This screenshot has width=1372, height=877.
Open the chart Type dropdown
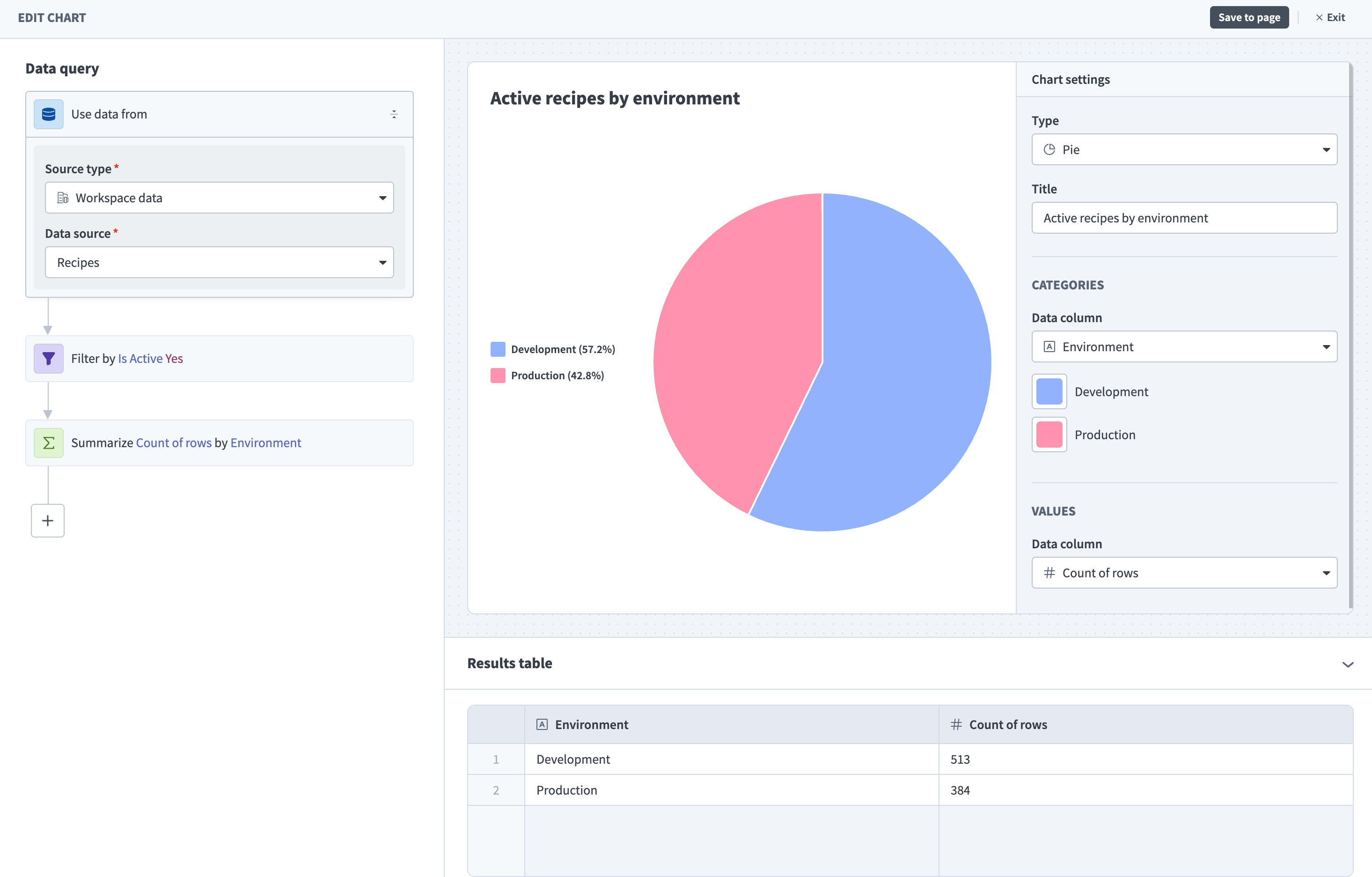1184,149
